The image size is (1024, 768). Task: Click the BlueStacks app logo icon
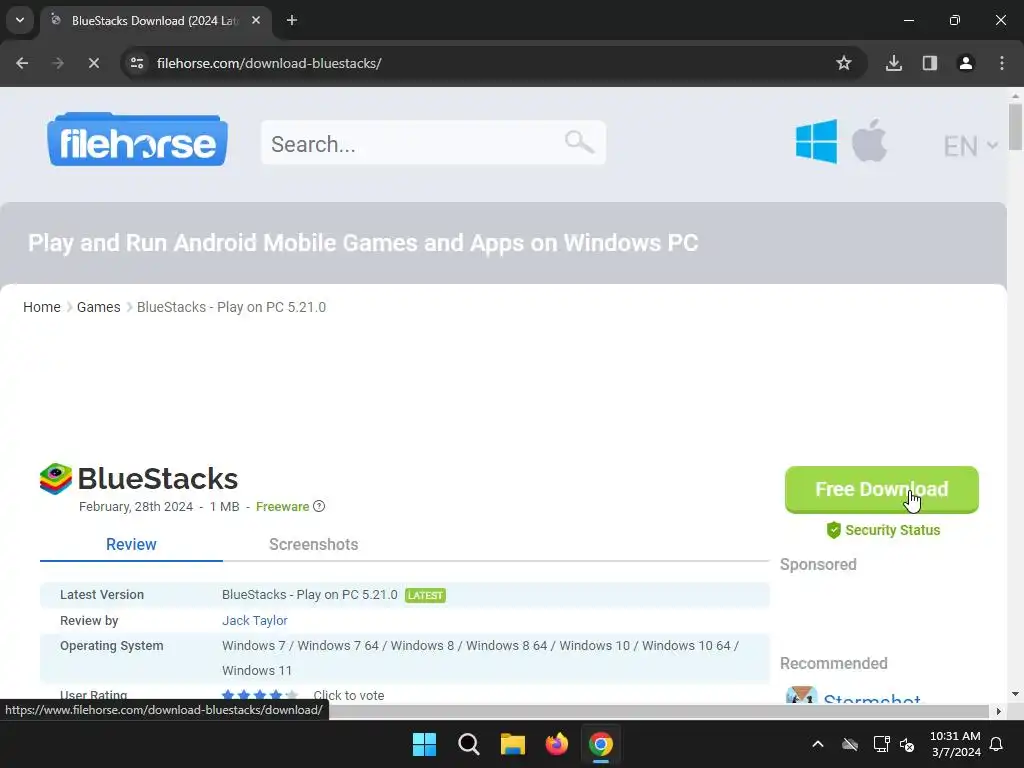pos(56,479)
